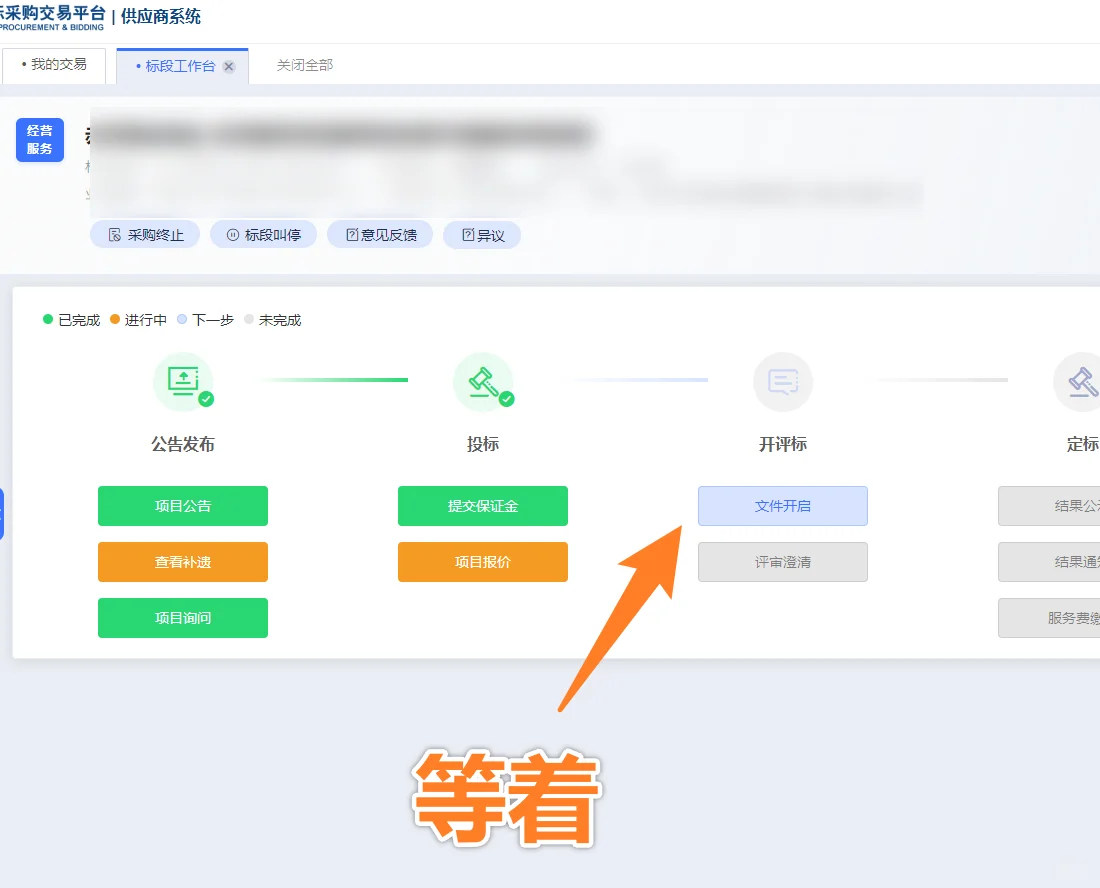Switch to the 我的交易 tab

[x=55, y=64]
